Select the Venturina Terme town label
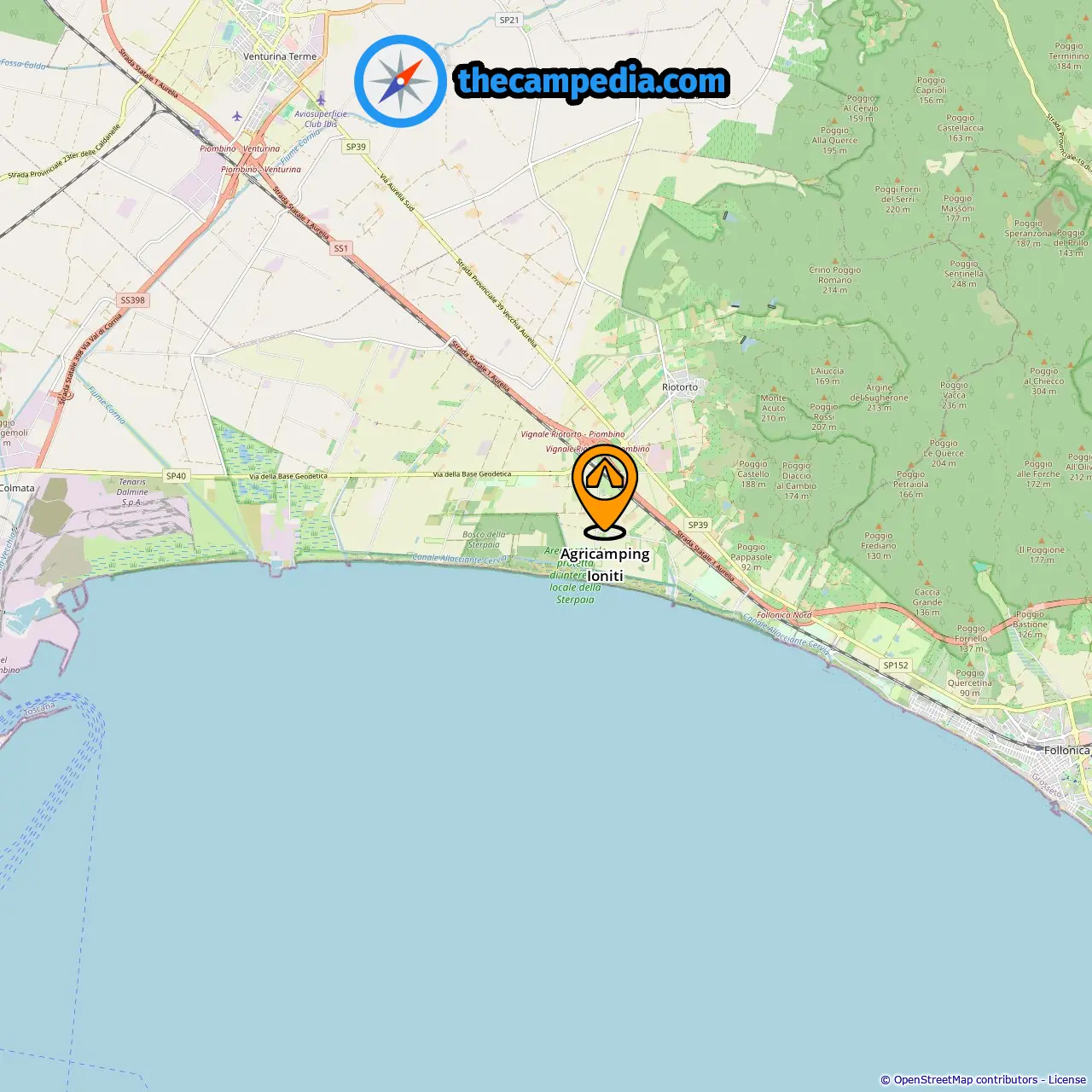Image resolution: width=1092 pixels, height=1092 pixels. click(280, 57)
